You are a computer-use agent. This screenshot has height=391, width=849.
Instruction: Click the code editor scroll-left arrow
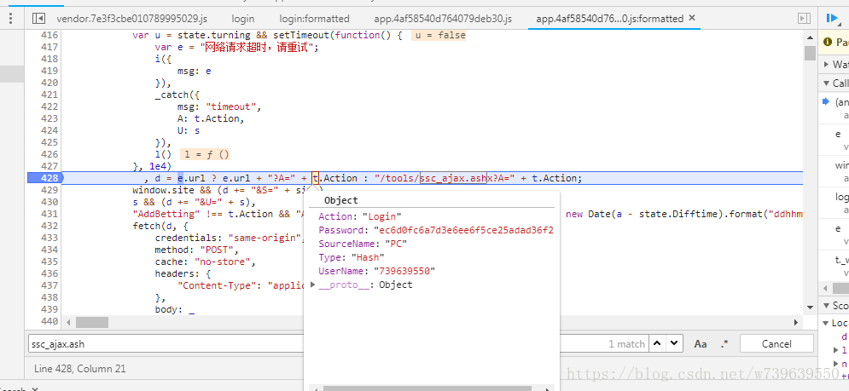point(68,323)
